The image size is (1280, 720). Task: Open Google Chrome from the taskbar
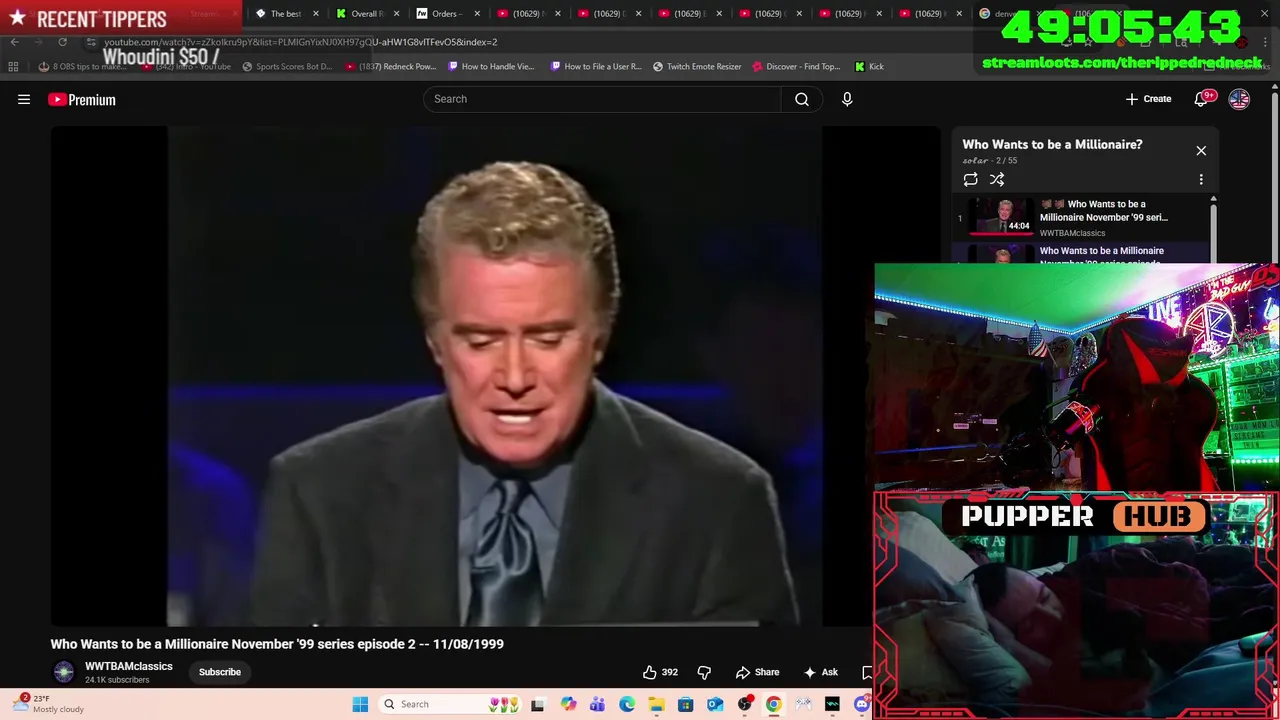tap(774, 704)
